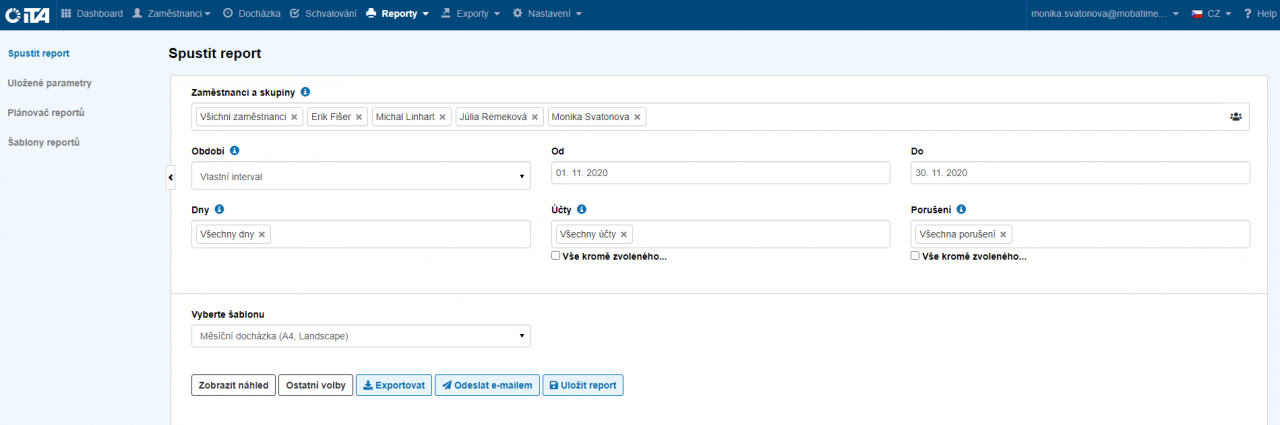The height and width of the screenshot is (425, 1280).
Task: Click info icon next to Zaměstnanci a skupiny
Action: [x=305, y=92]
